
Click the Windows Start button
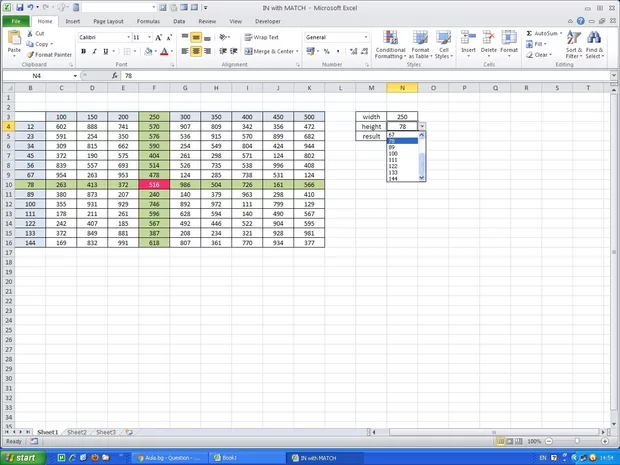pos(20,457)
